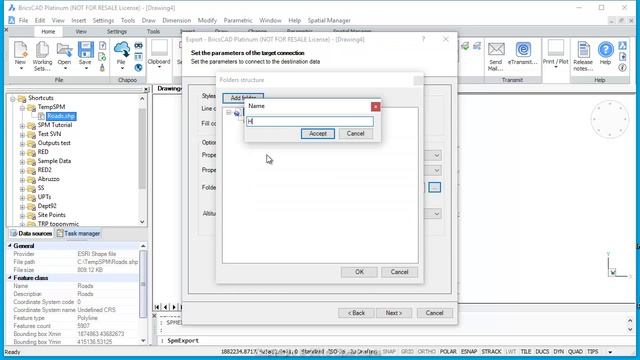Click the blue Help question mark icon

[606, 50]
